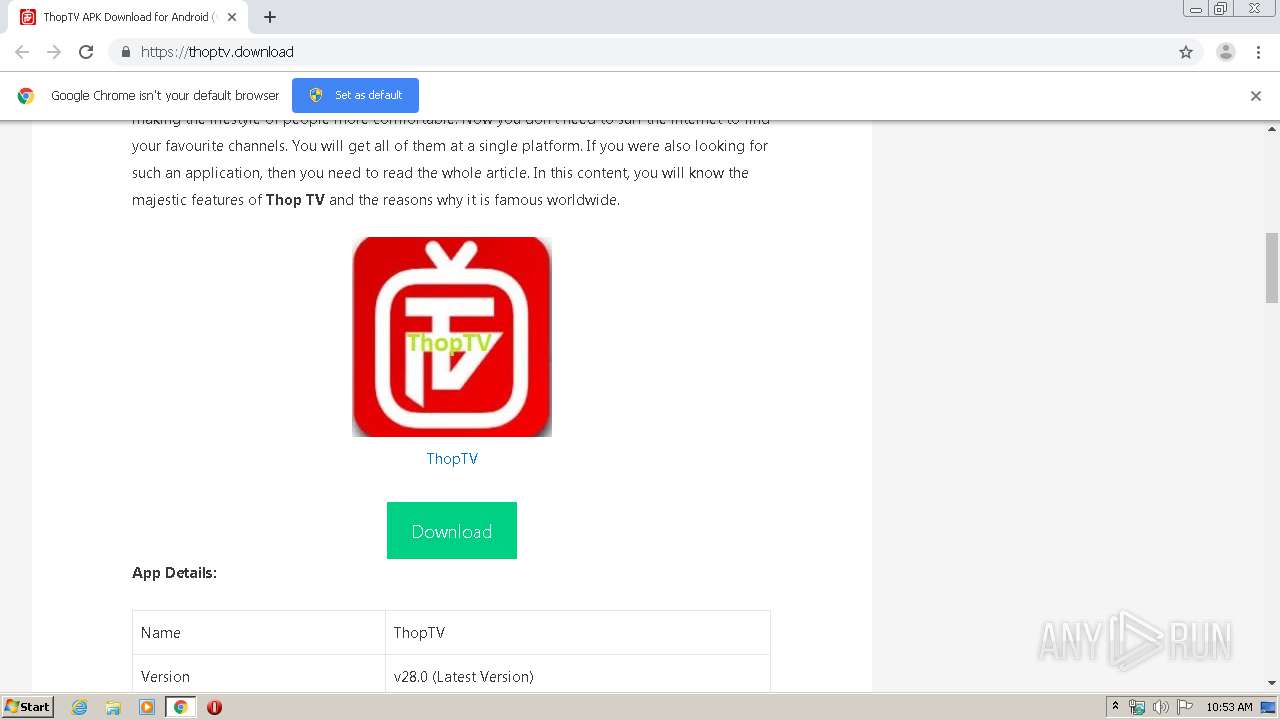Image resolution: width=1280 pixels, height=720 pixels.
Task: Select the 'v28.0 (Latest Version)' cell
Action: [x=578, y=675]
